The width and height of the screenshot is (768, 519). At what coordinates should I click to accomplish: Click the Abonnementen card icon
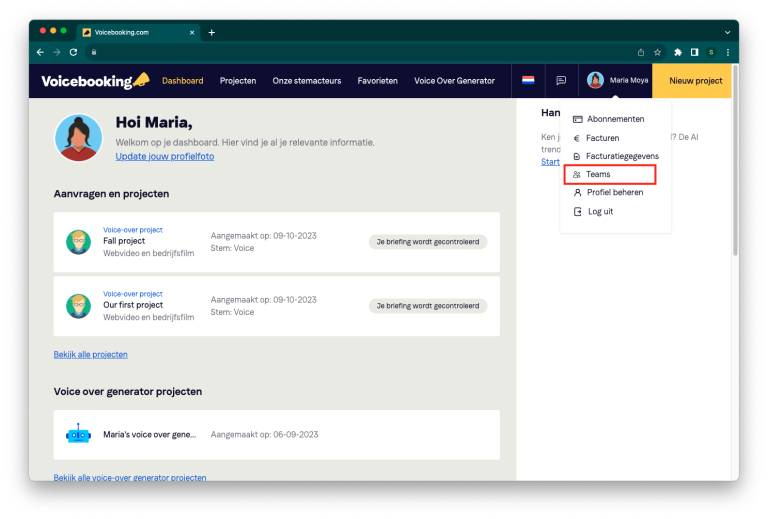[x=577, y=119]
